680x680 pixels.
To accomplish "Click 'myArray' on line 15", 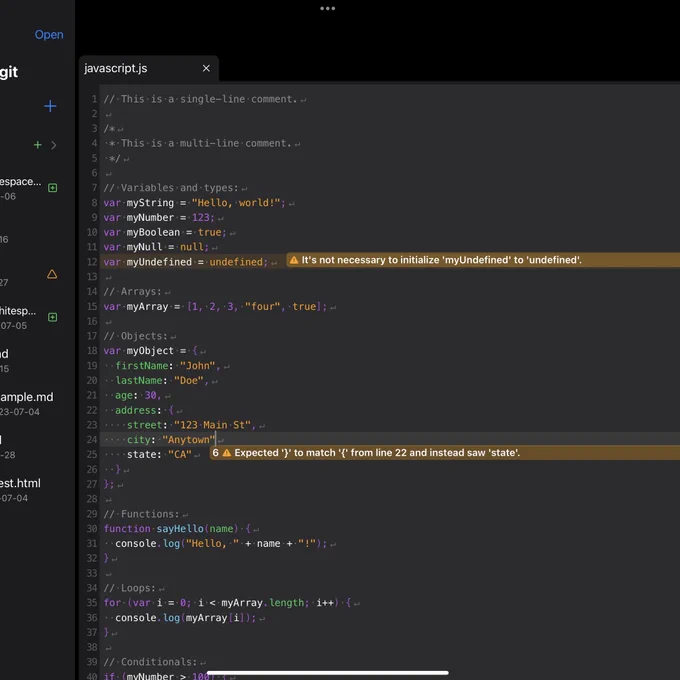I will pos(147,307).
